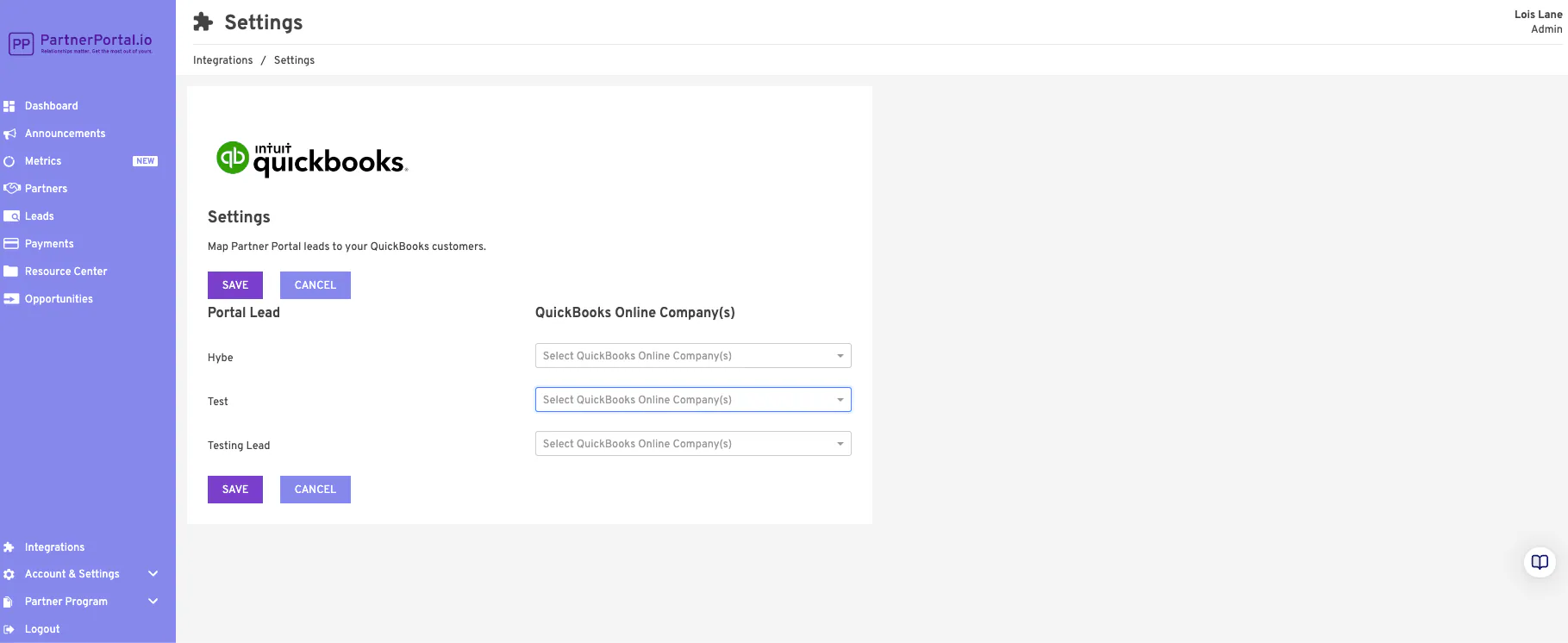Click the Hybe lead label
This screenshot has height=643, width=1568.
click(221, 358)
